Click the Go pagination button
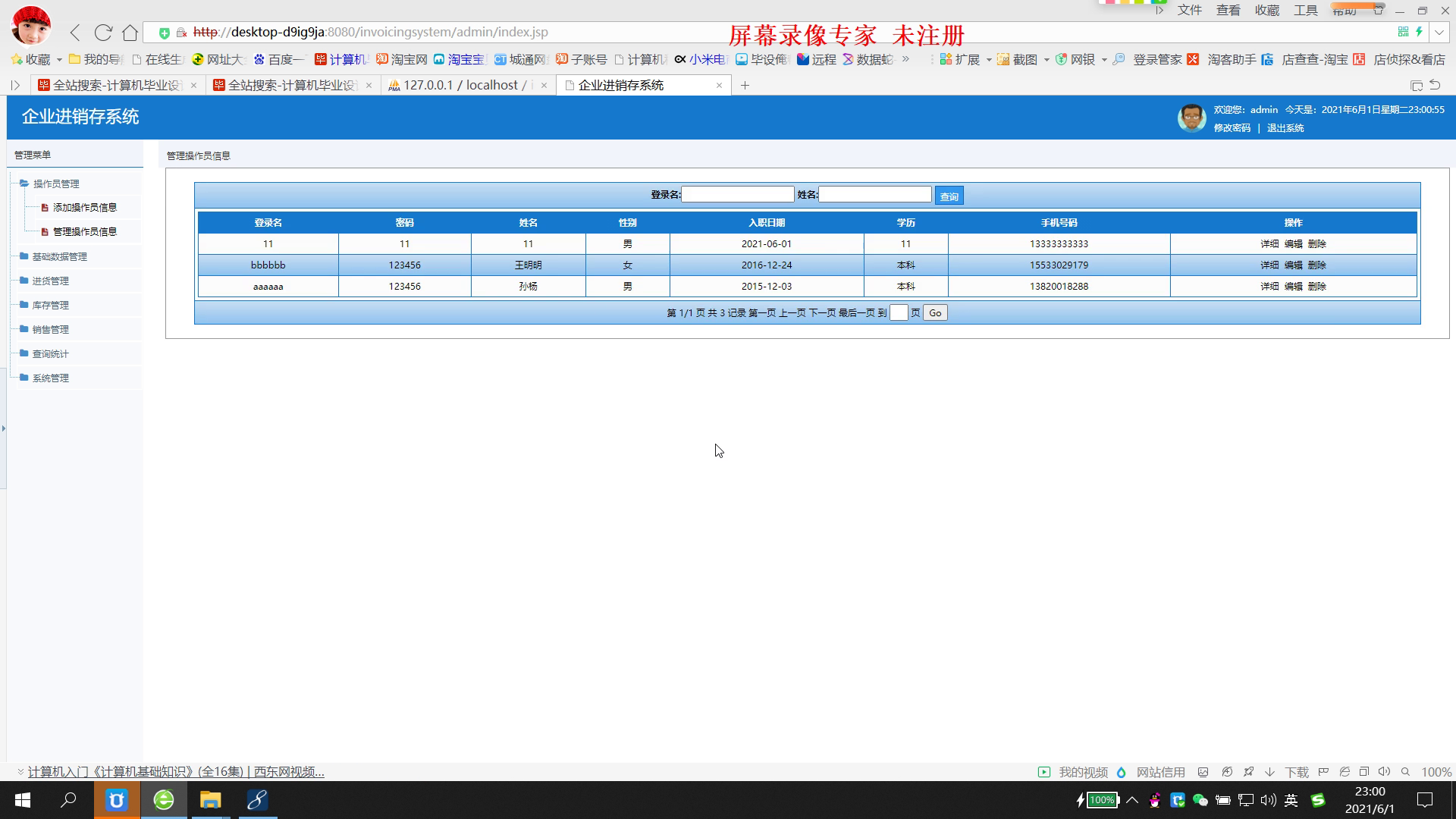The height and width of the screenshot is (819, 1456). click(x=935, y=313)
